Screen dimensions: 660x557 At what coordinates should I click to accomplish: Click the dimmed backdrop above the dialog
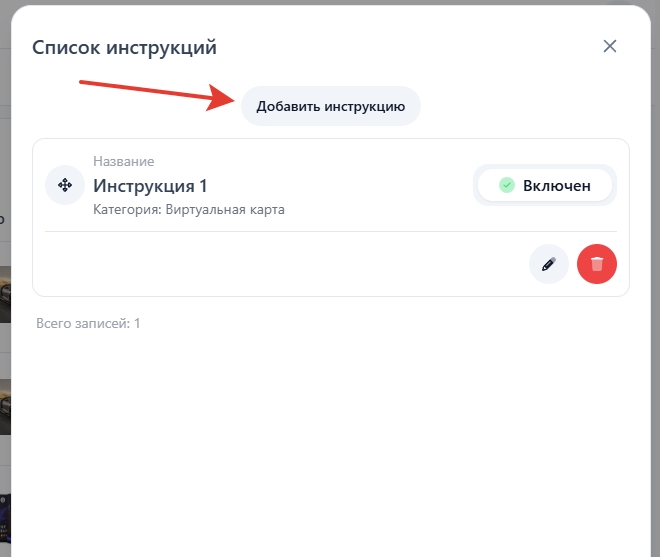click(330, 2)
